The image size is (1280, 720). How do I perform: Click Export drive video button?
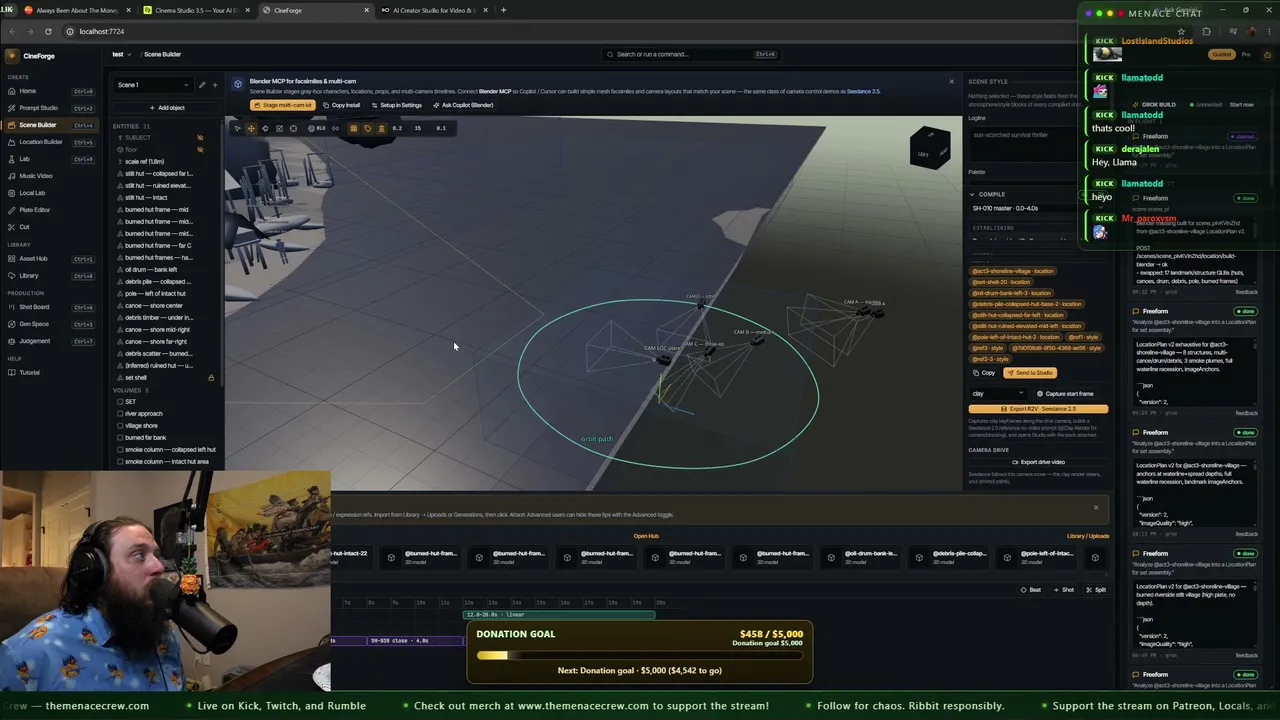point(1038,462)
